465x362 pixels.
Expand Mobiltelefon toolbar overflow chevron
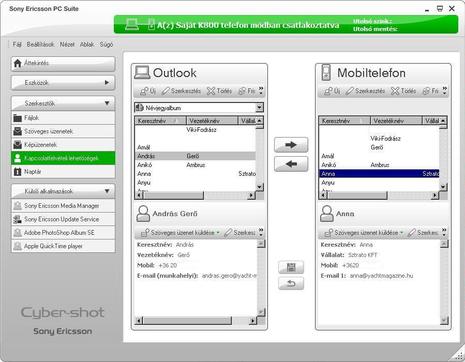click(x=445, y=91)
